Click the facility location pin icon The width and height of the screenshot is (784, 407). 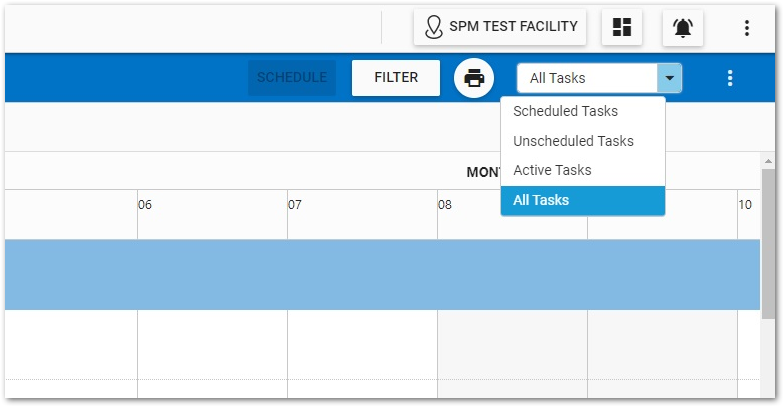click(x=434, y=27)
